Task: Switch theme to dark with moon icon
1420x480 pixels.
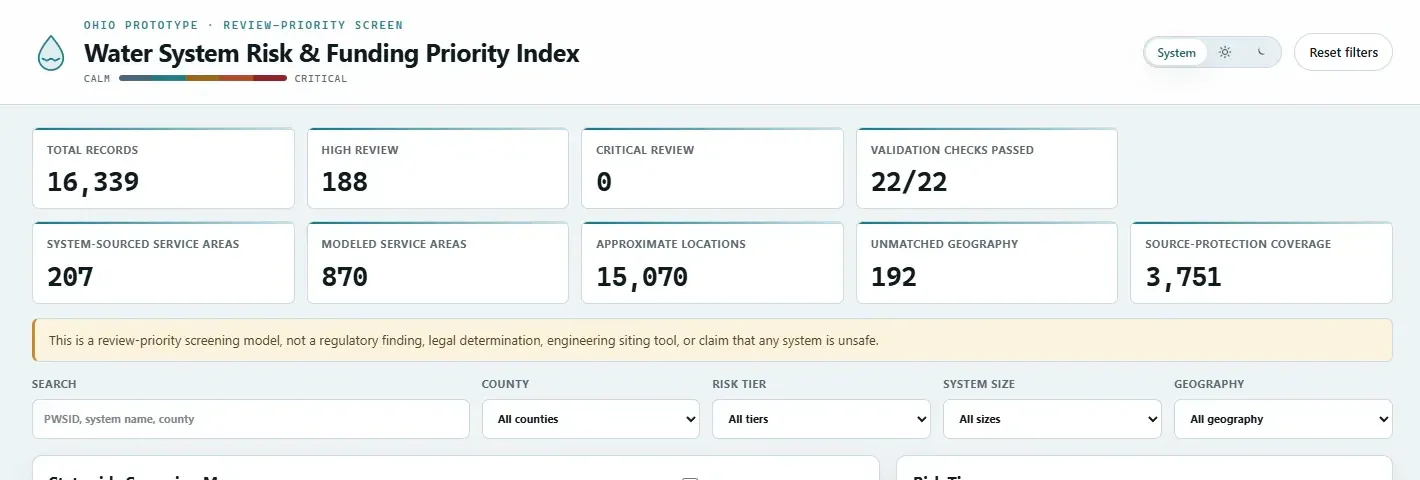Action: (x=1261, y=53)
